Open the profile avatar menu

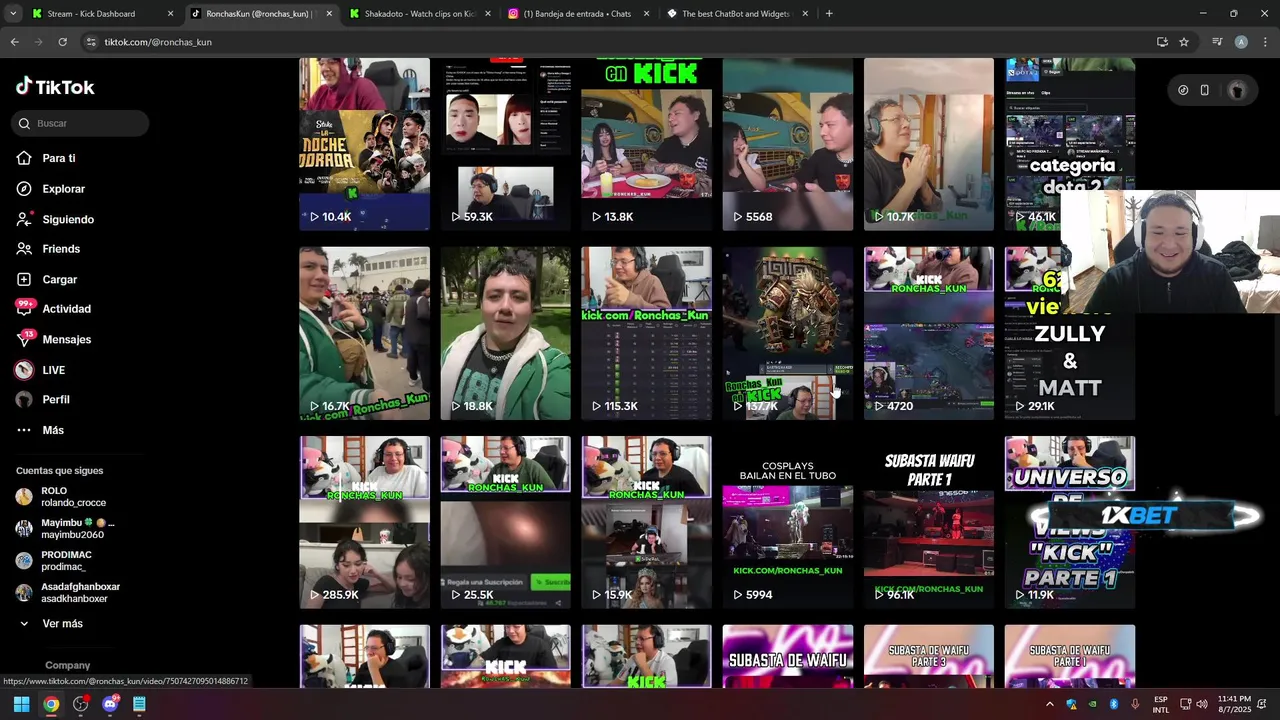tap(1237, 90)
